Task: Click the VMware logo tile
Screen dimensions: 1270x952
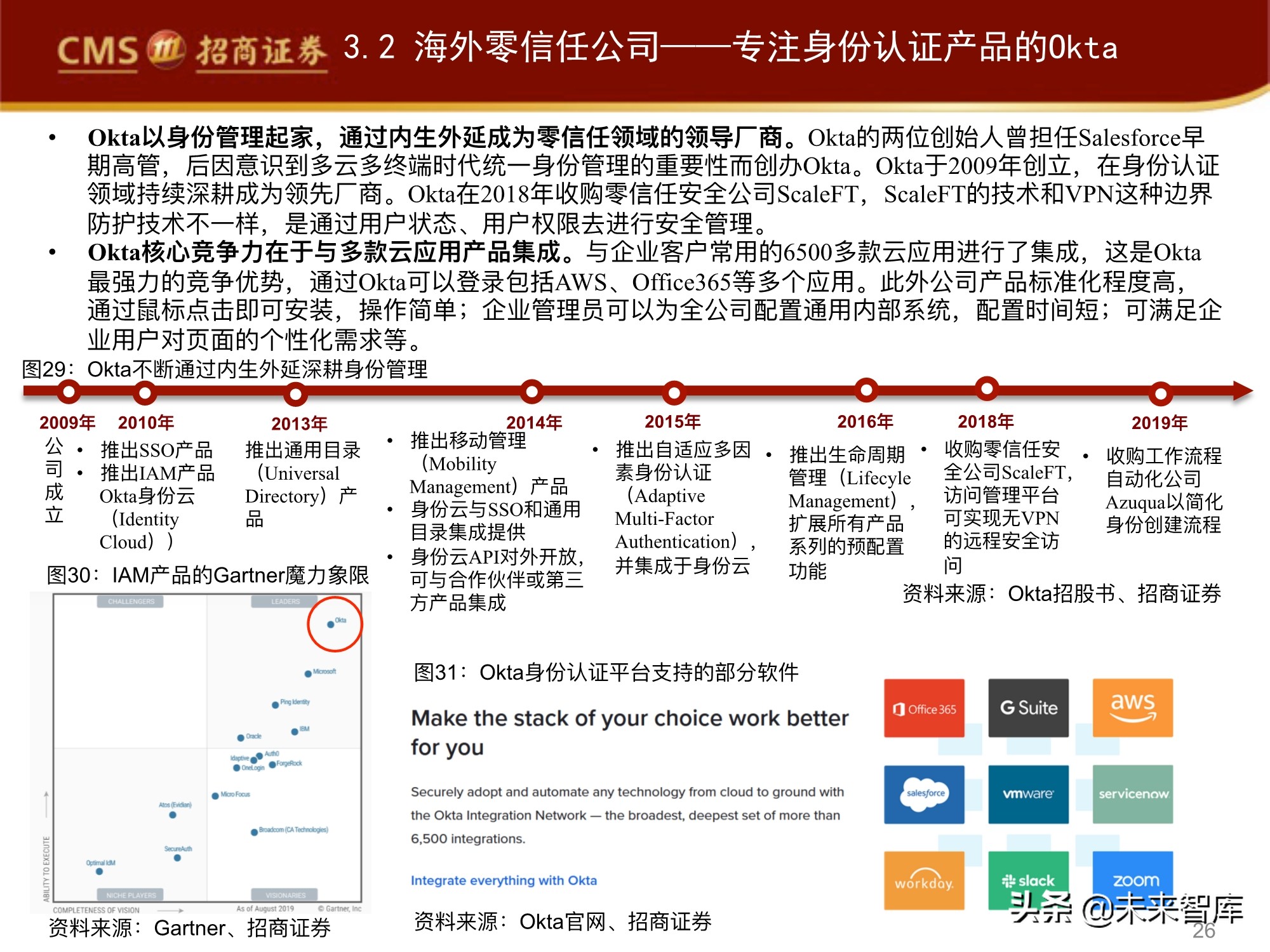Action: (1027, 795)
